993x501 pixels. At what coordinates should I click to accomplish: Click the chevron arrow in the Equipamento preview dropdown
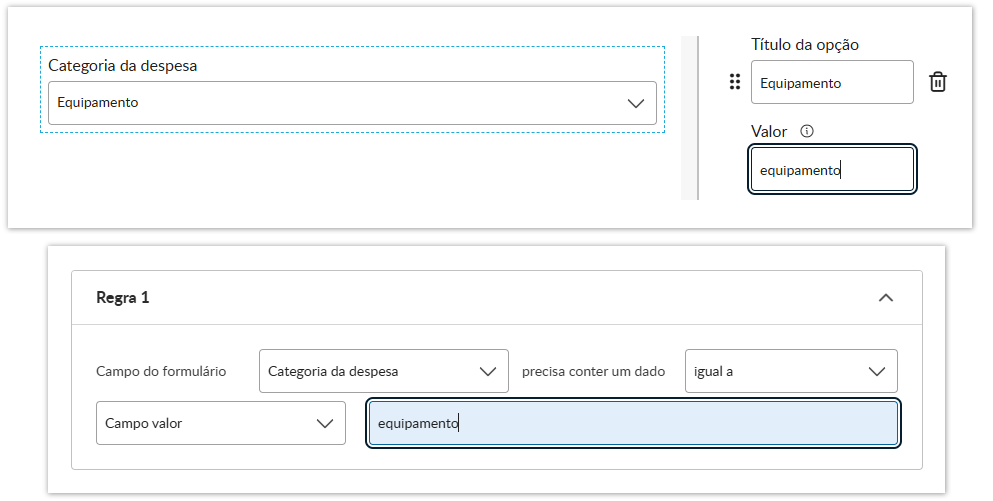pyautogui.click(x=635, y=103)
